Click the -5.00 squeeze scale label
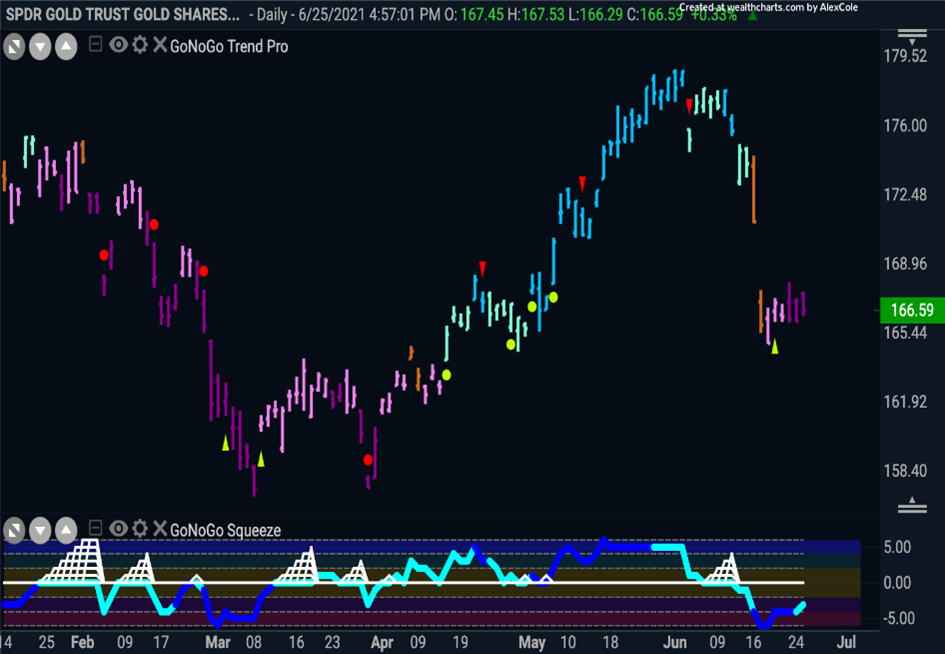This screenshot has height=654, width=945. [897, 618]
